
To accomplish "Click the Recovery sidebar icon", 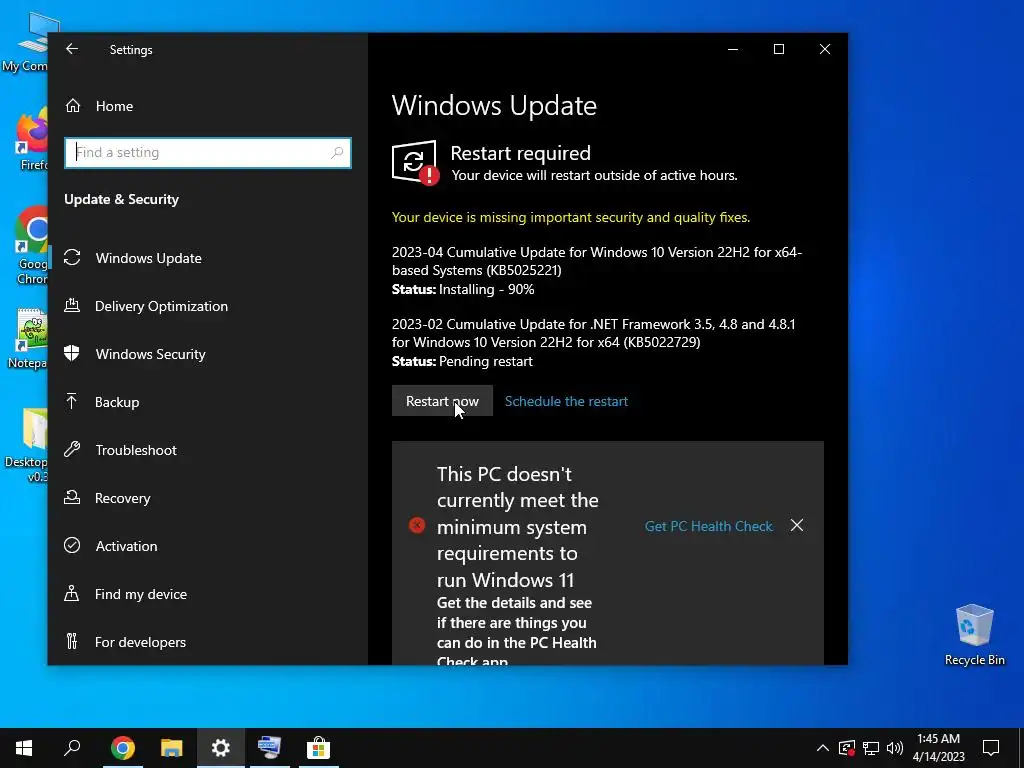I will (x=72, y=497).
